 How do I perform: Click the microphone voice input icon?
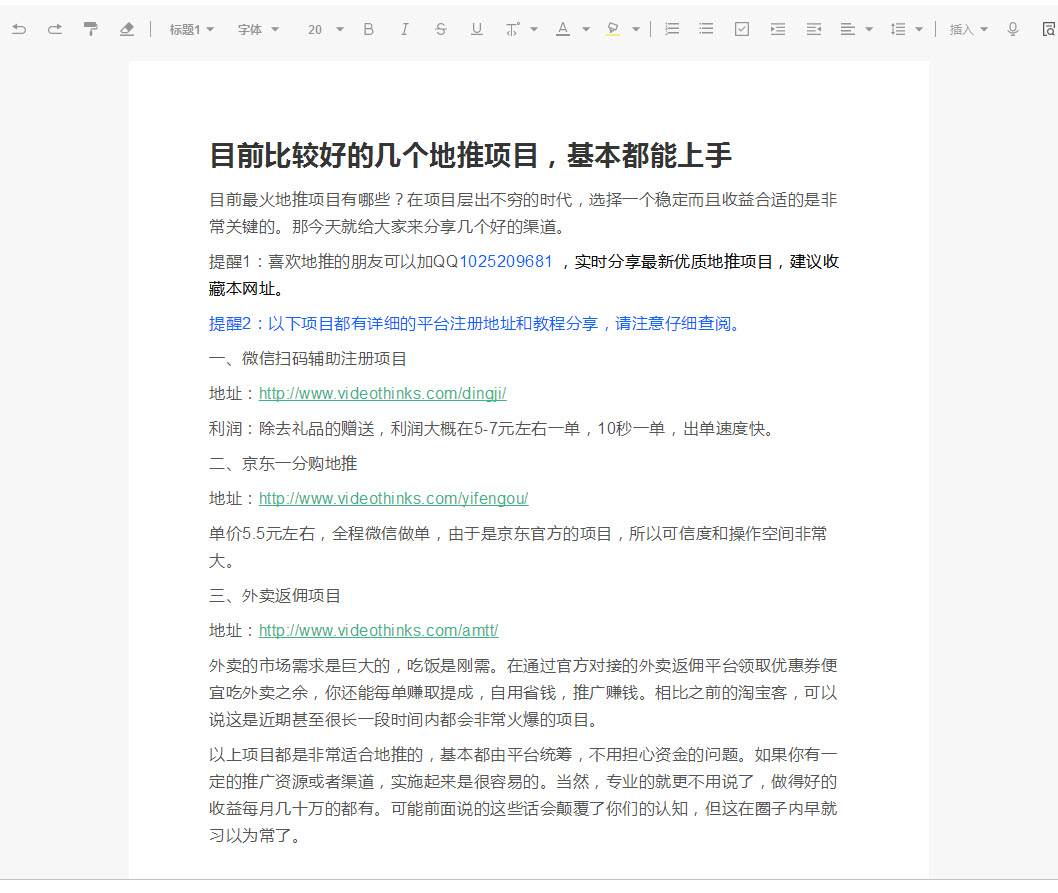tap(1013, 29)
